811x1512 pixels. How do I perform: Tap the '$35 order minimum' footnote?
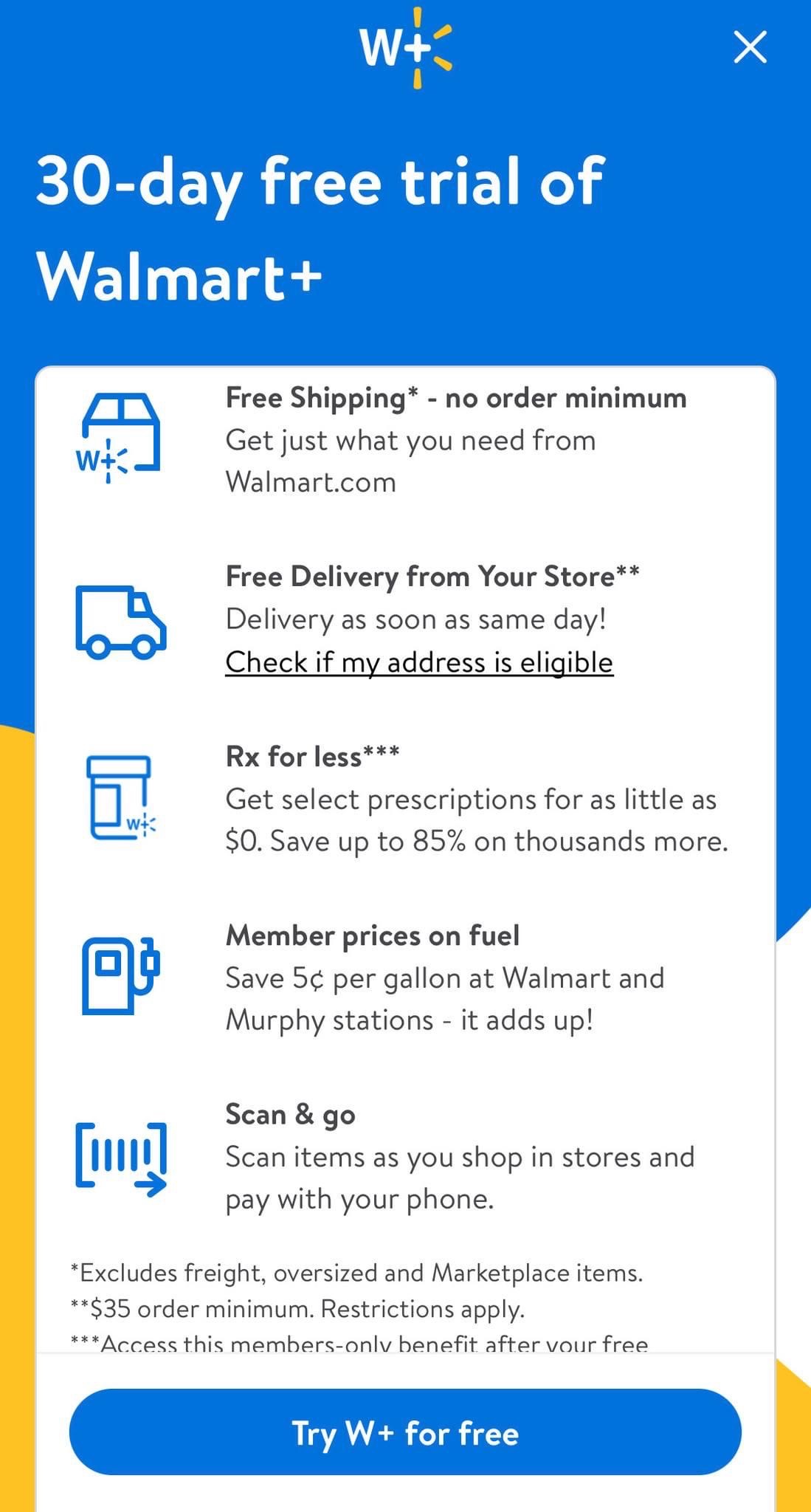297,1309
